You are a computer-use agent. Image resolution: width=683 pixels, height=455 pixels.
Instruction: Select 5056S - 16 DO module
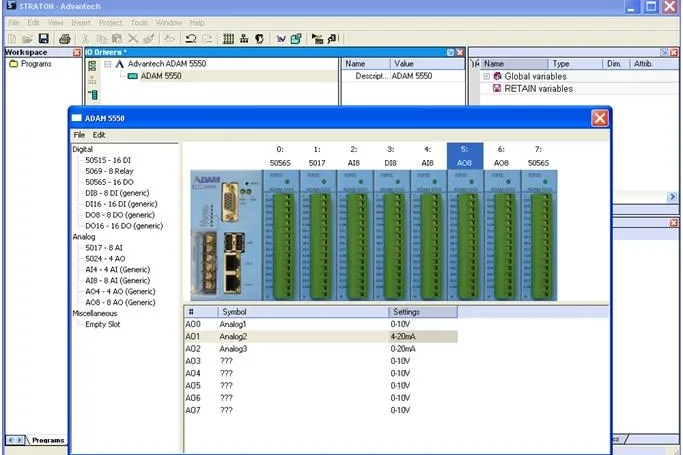tap(109, 182)
